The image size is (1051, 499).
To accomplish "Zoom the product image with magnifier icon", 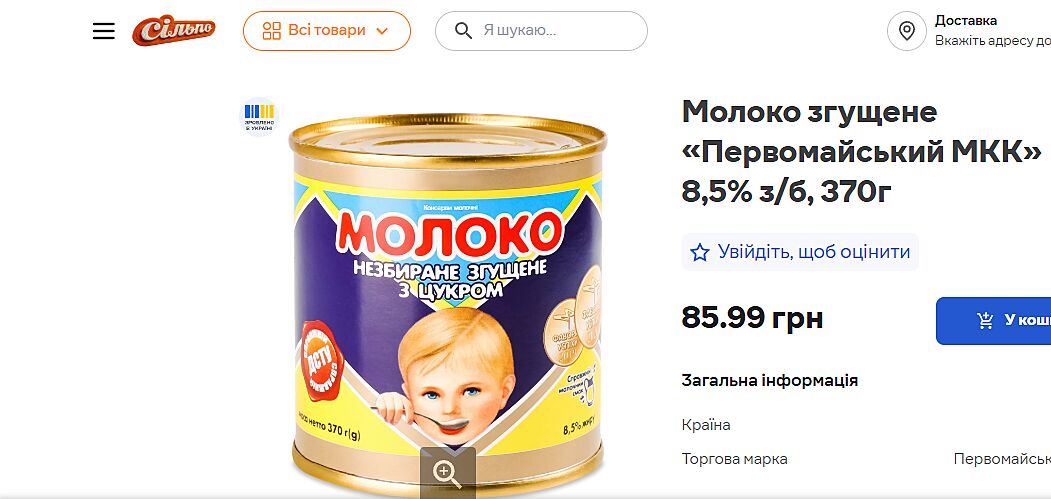I will tap(447, 473).
